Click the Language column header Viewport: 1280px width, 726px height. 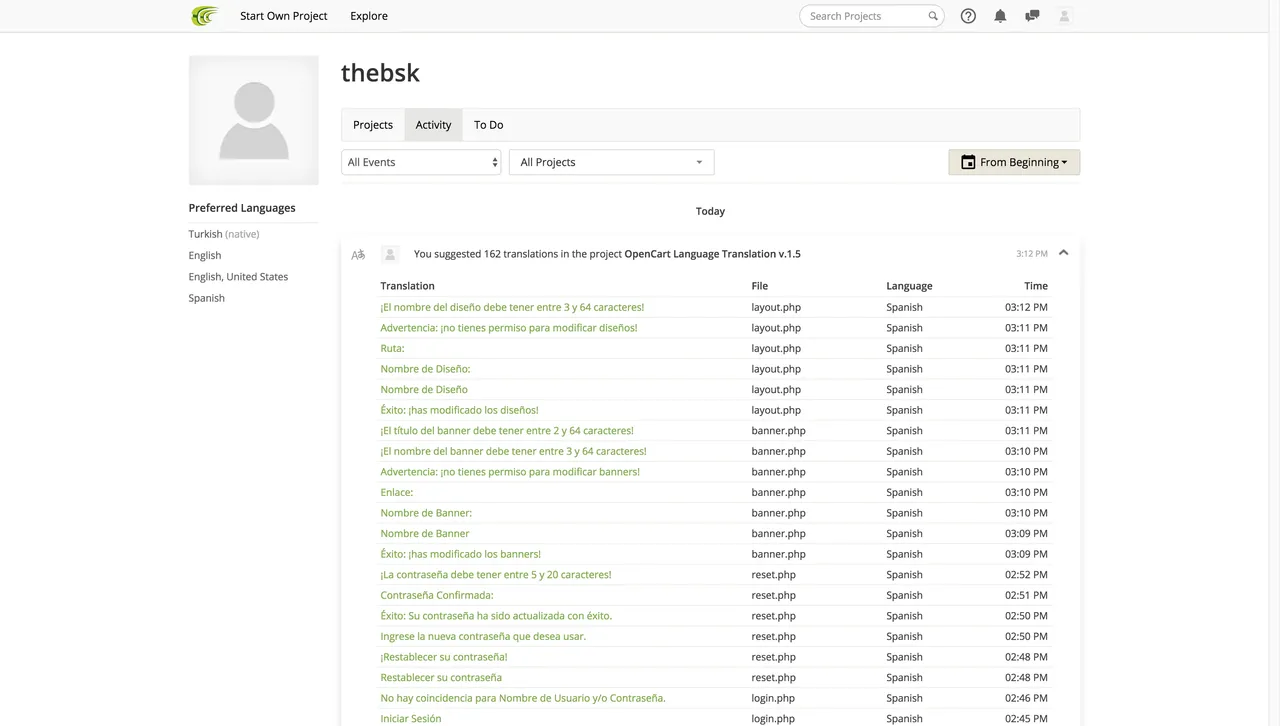coord(909,286)
